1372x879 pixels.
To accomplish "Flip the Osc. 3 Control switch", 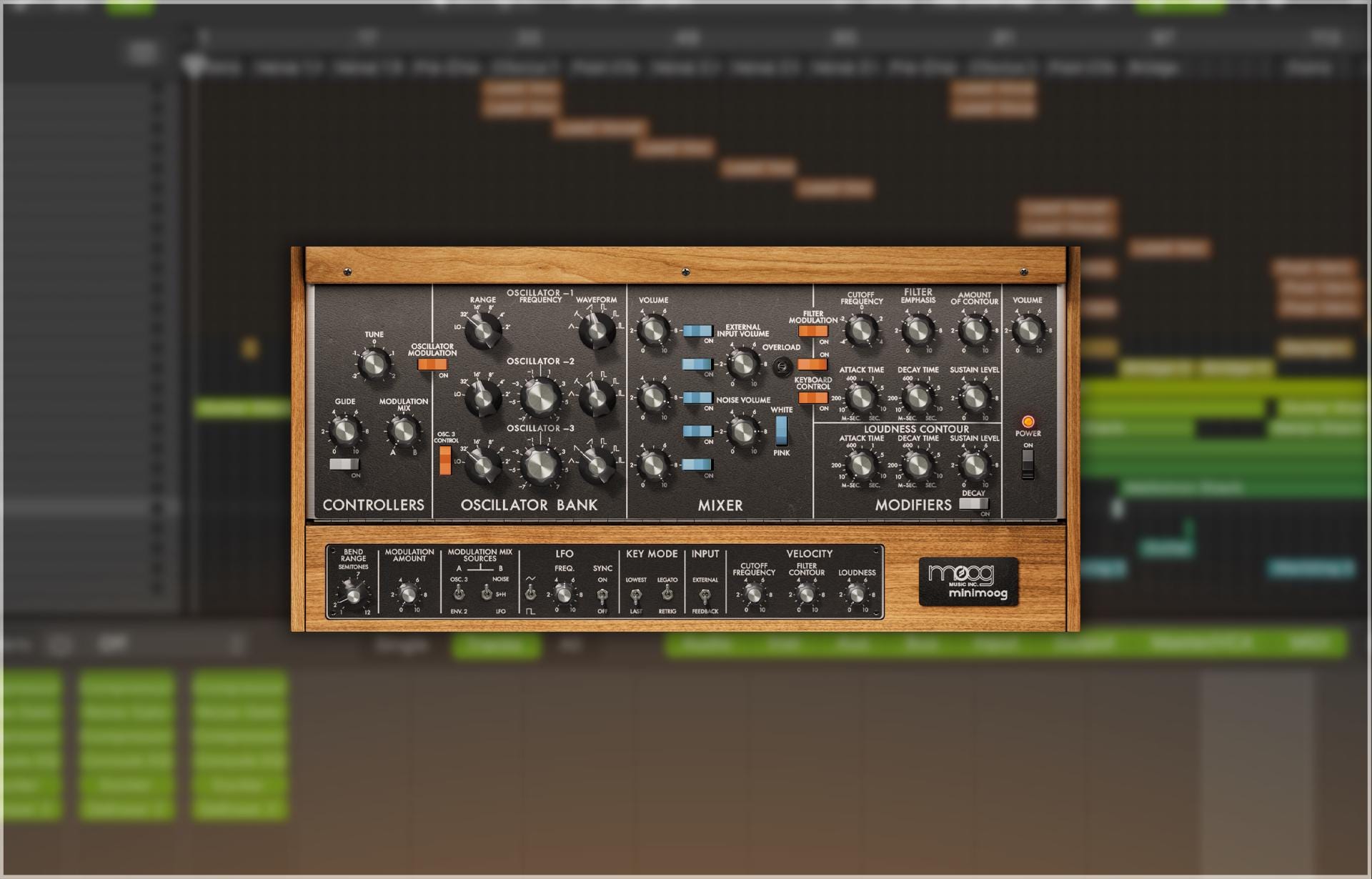I will tap(445, 460).
